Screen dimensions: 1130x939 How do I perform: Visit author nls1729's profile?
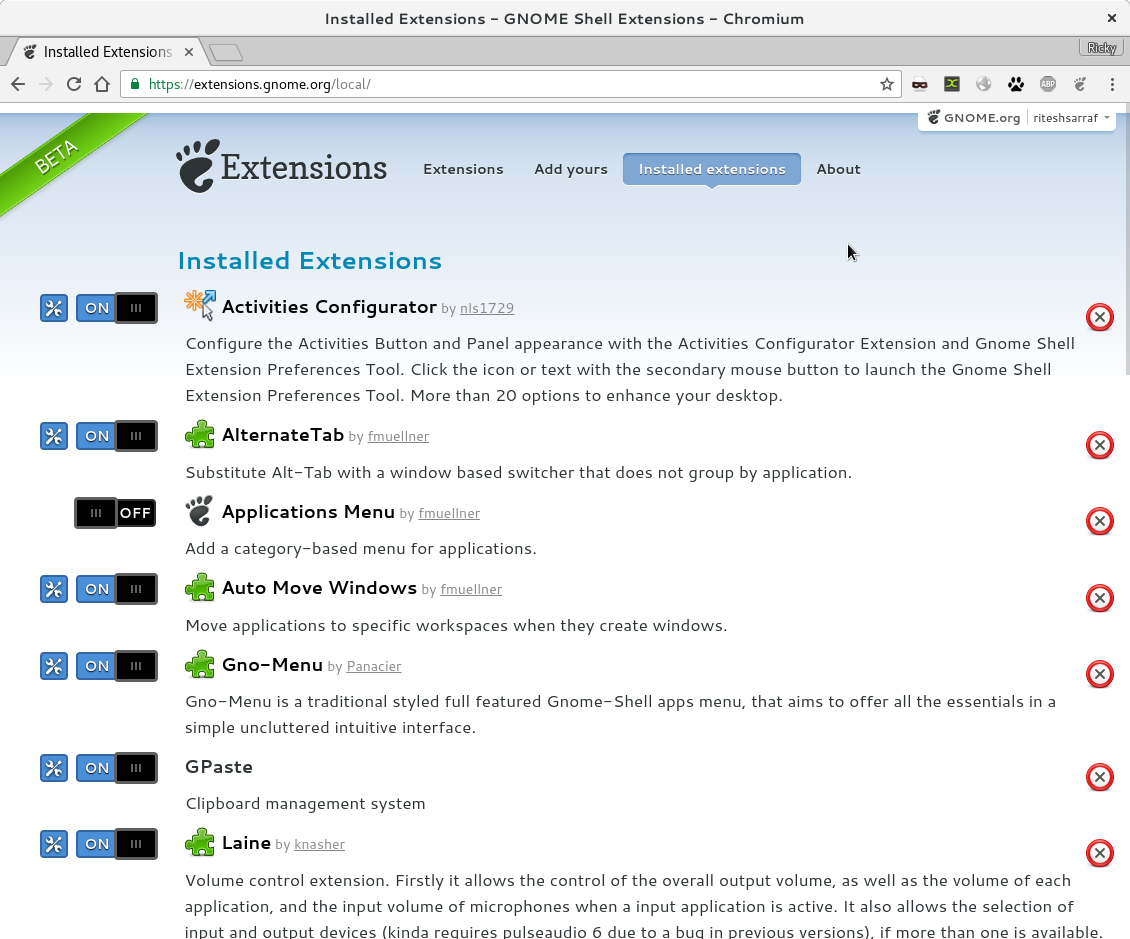pos(487,308)
